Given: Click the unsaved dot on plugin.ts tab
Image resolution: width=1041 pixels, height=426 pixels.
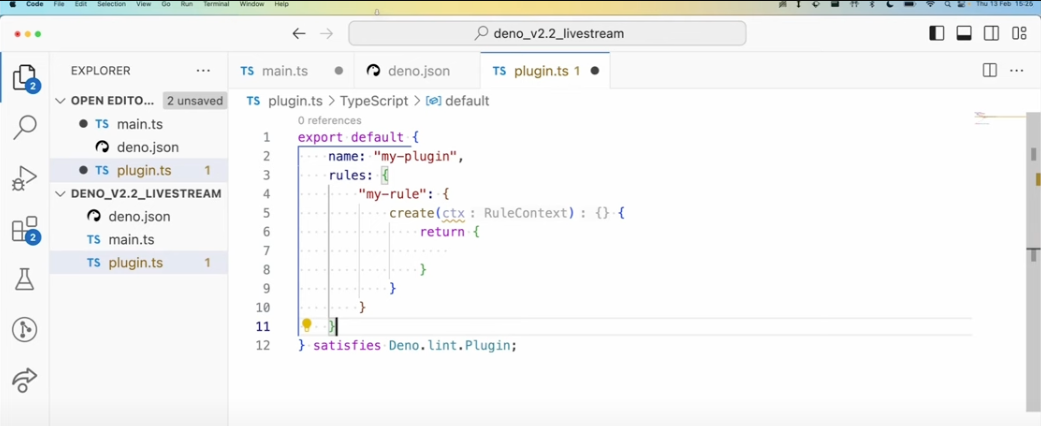Looking at the screenshot, I should click(595, 71).
